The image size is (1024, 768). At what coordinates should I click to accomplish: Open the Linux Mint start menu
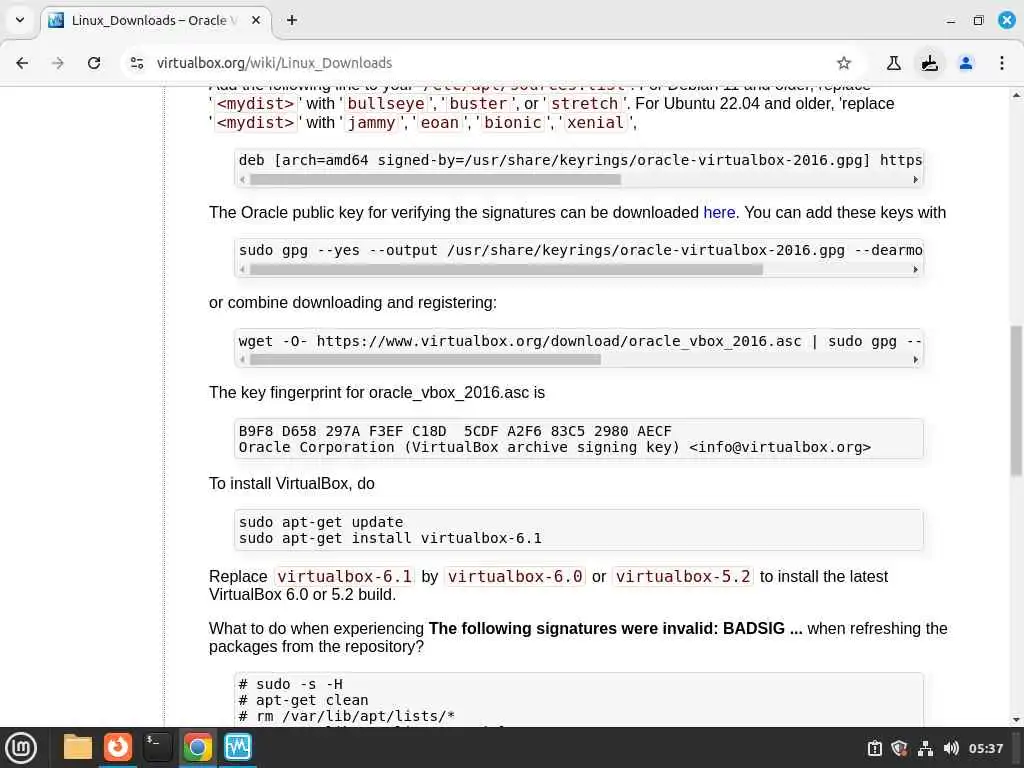[21, 748]
